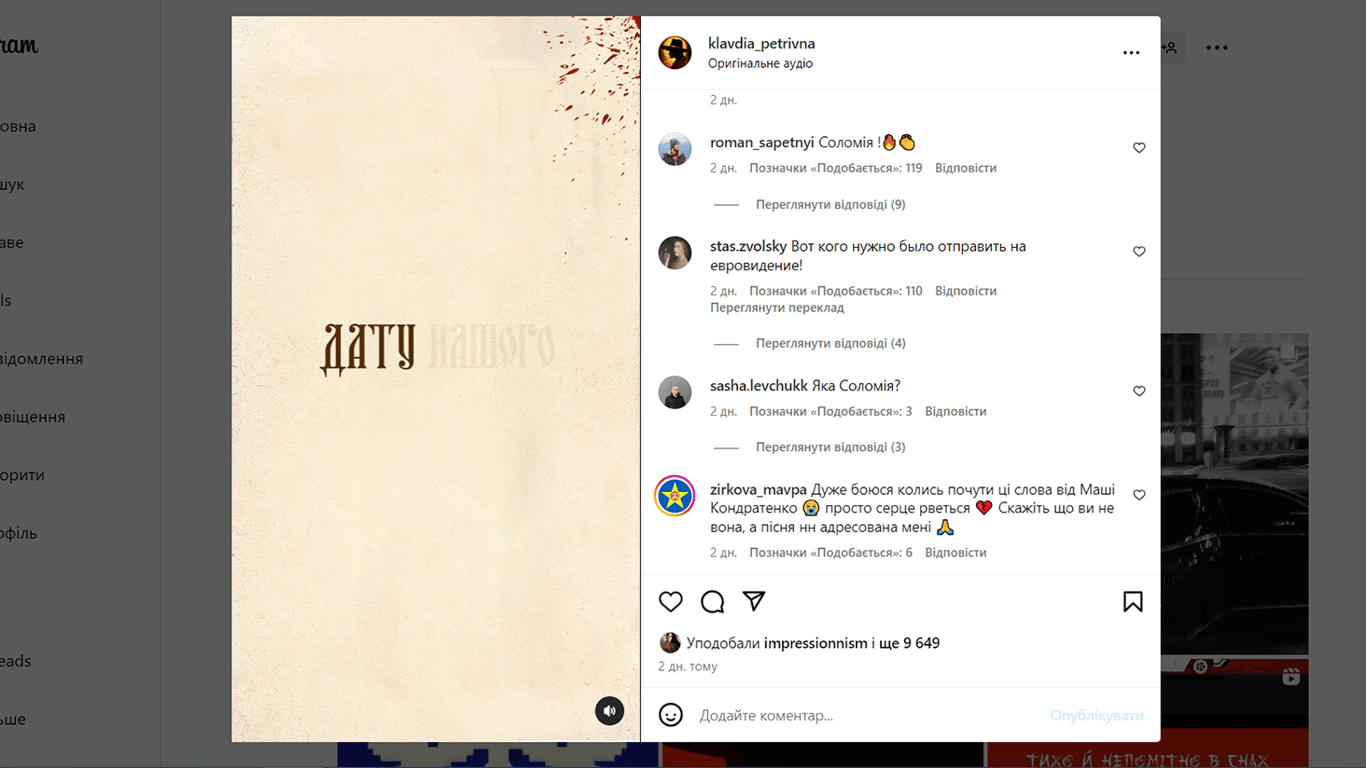Share post via paper plane icon
The width and height of the screenshot is (1366, 768).
754,601
